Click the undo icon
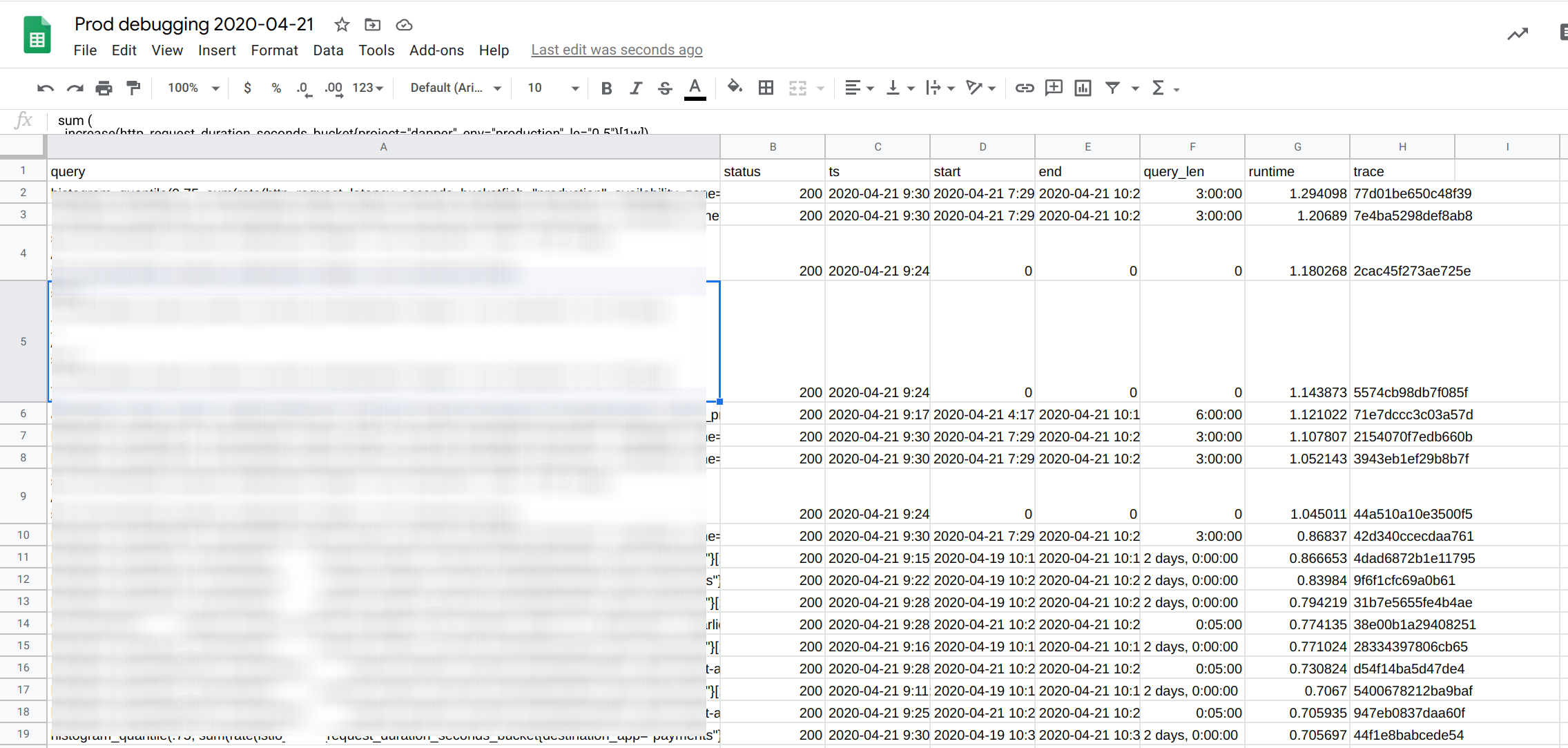This screenshot has width=1568, height=748. point(46,88)
